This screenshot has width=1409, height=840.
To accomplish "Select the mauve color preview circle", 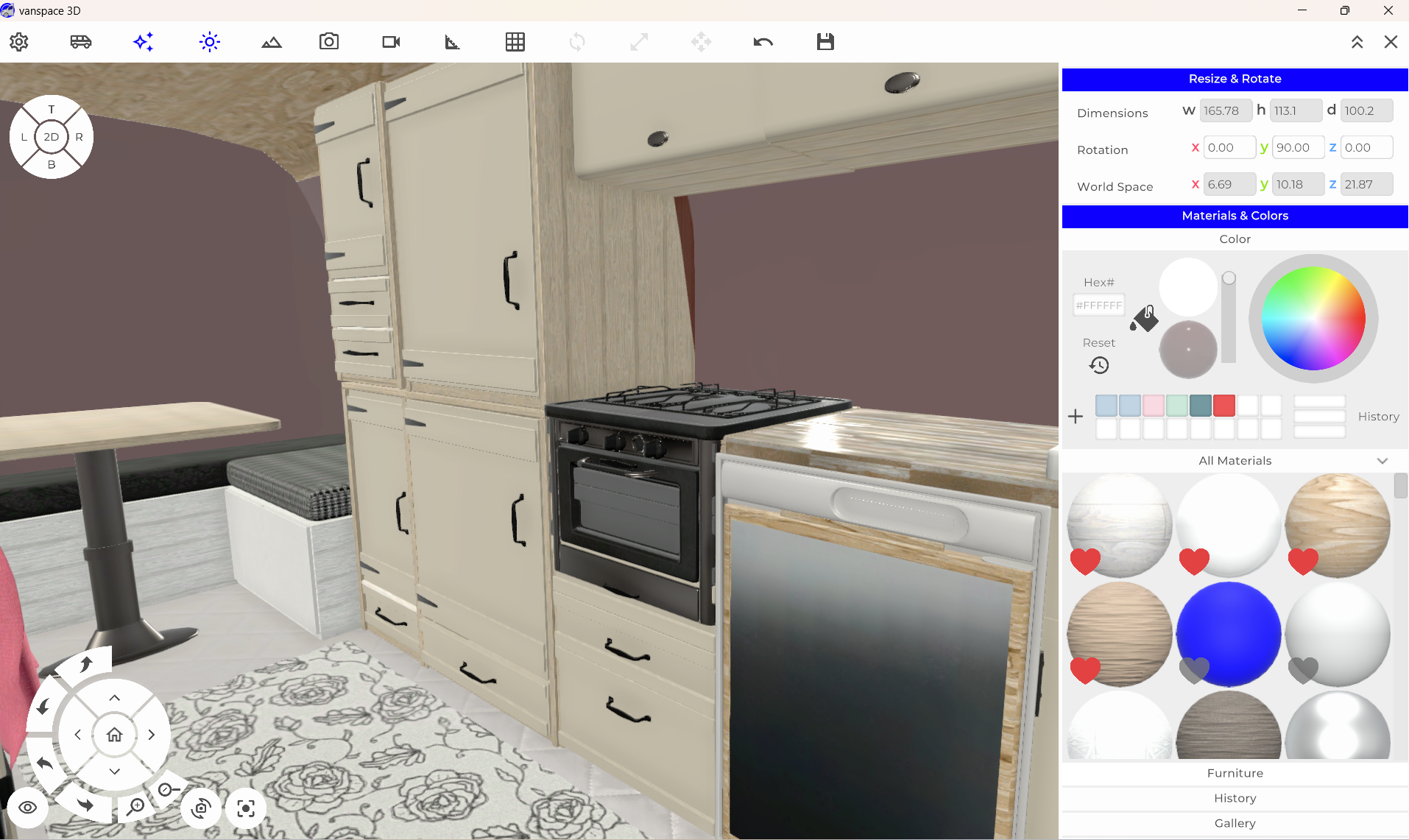I will pyautogui.click(x=1188, y=350).
